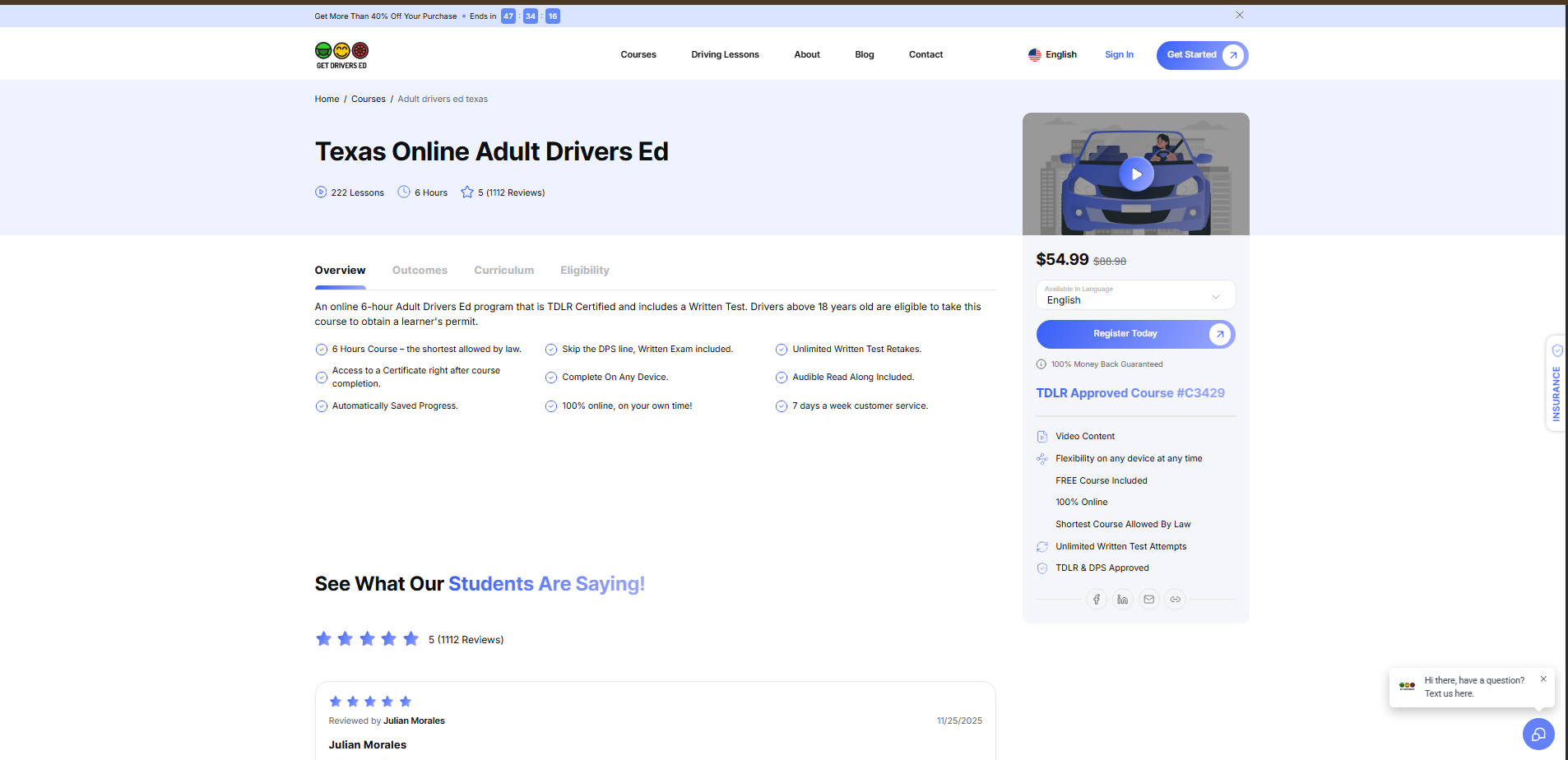The height and width of the screenshot is (760, 1568).
Task: Click check icon next to 100% online
Action: pos(551,406)
